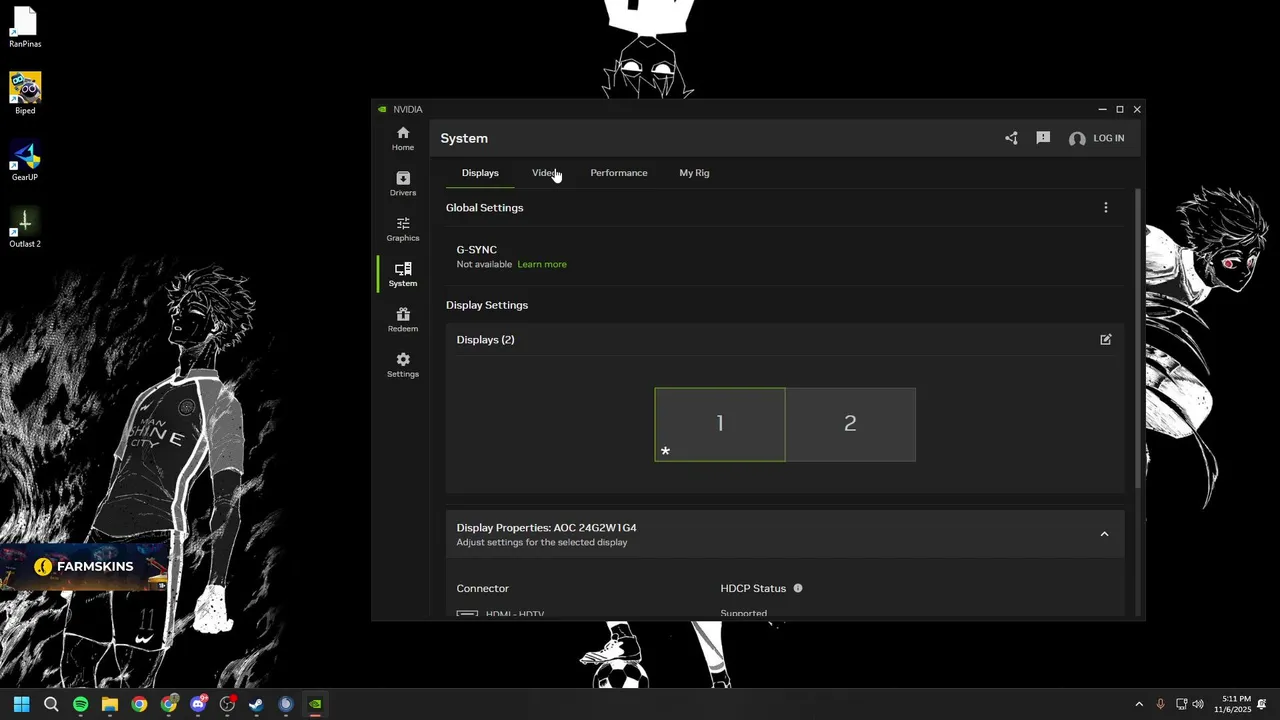Click the taskbar Search icon

point(51,704)
